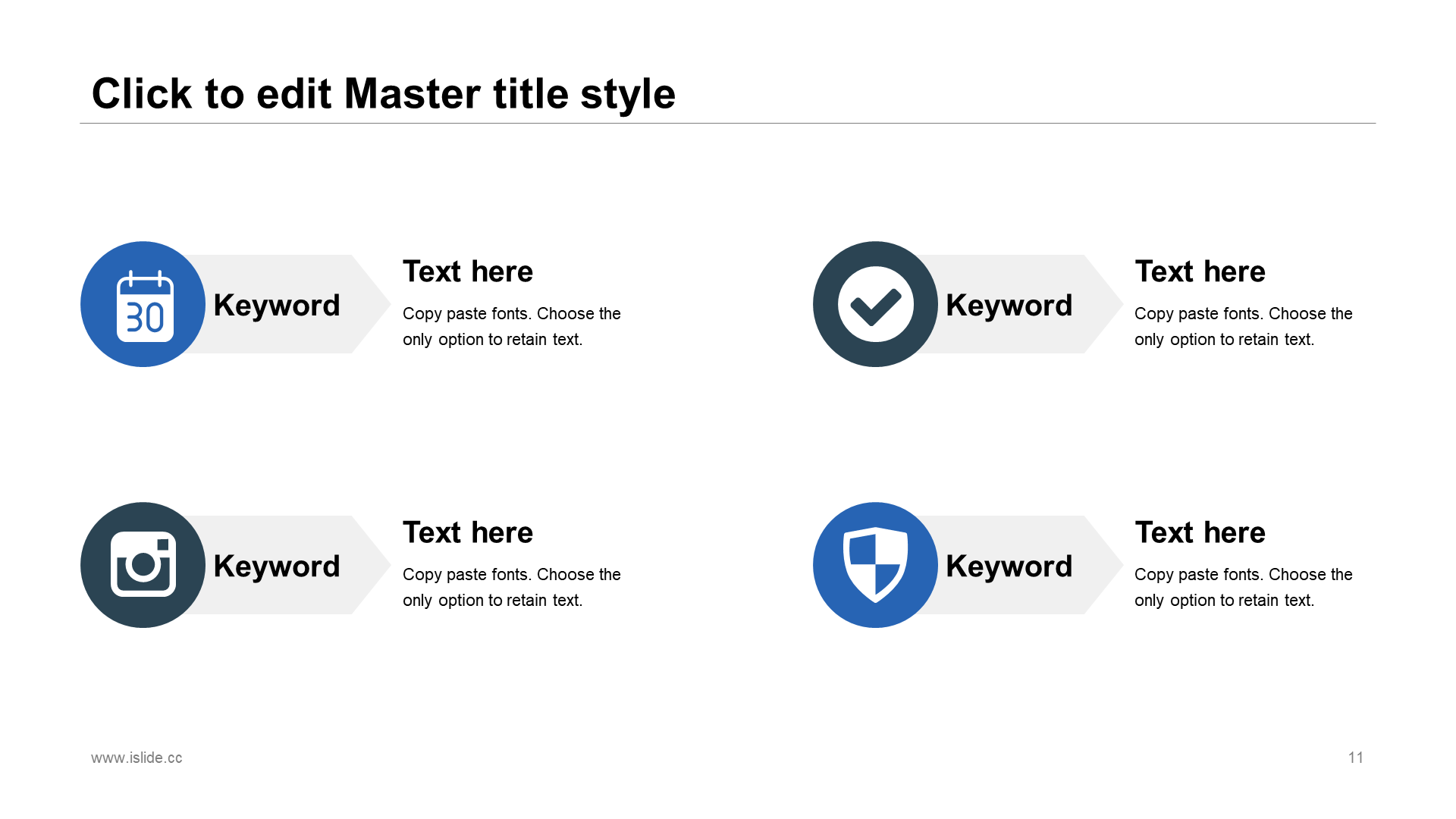Click the checkmark icon in dark circle
The height and width of the screenshot is (819, 1456).
click(x=875, y=305)
